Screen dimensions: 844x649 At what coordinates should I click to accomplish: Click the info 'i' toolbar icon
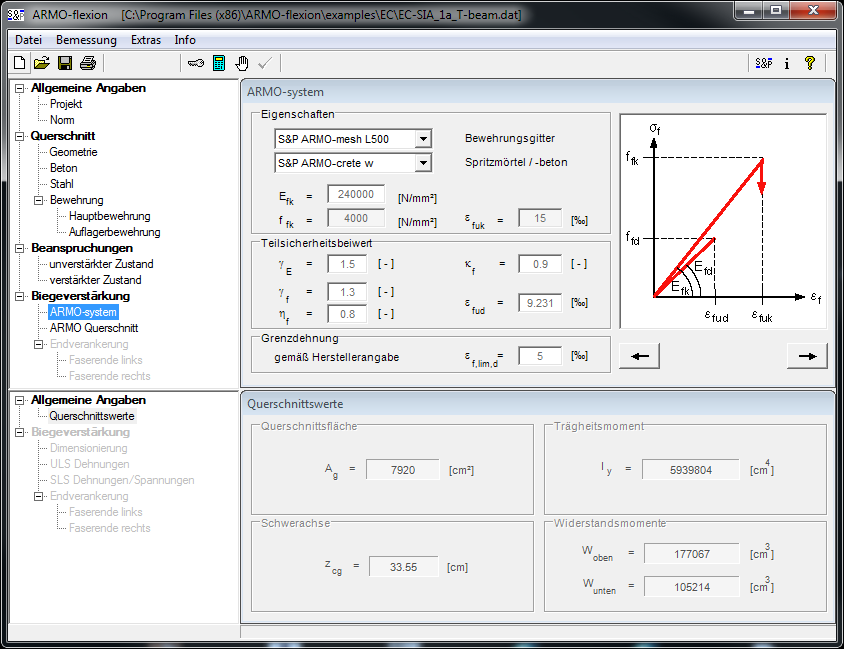click(787, 63)
